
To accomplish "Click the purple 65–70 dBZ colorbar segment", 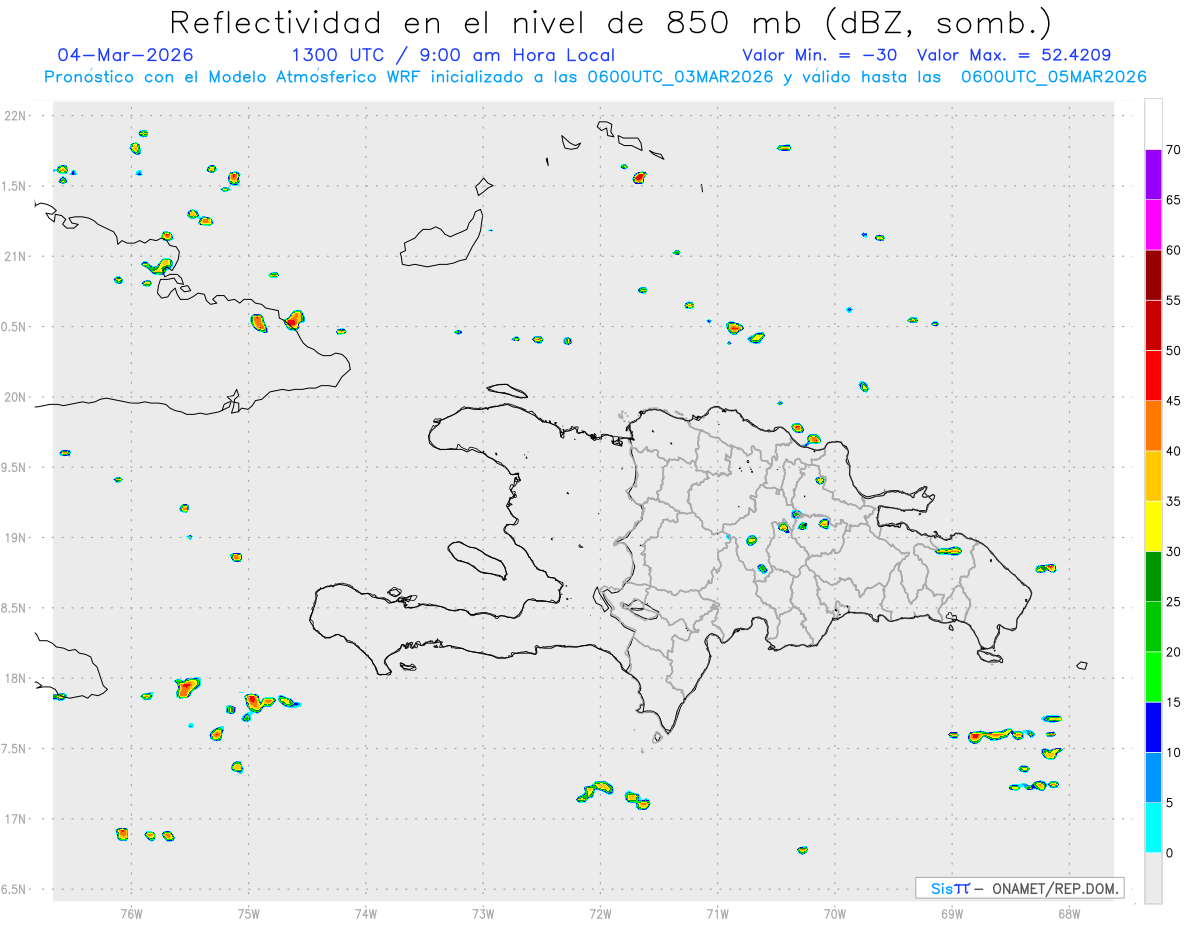I will pyautogui.click(x=1153, y=175).
